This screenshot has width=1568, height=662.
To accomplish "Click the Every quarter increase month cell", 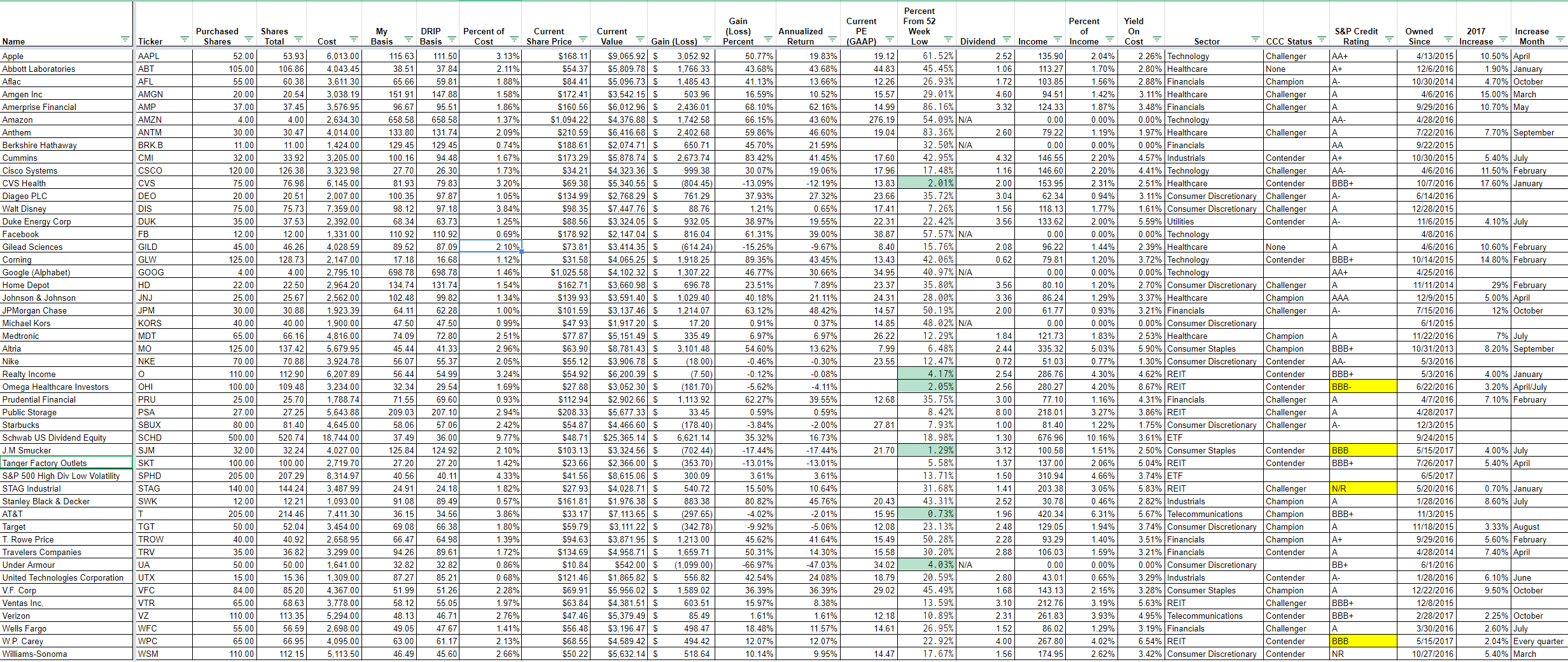I will pos(1538,641).
